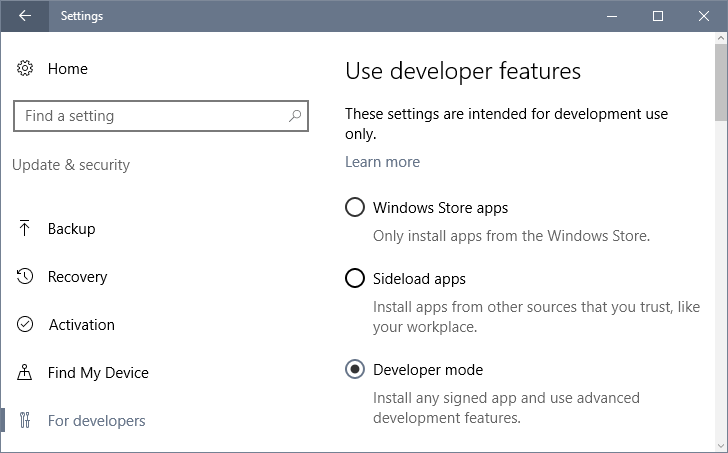Click the Find a setting search box
Viewport: 728px width, 453px height.
[161, 116]
